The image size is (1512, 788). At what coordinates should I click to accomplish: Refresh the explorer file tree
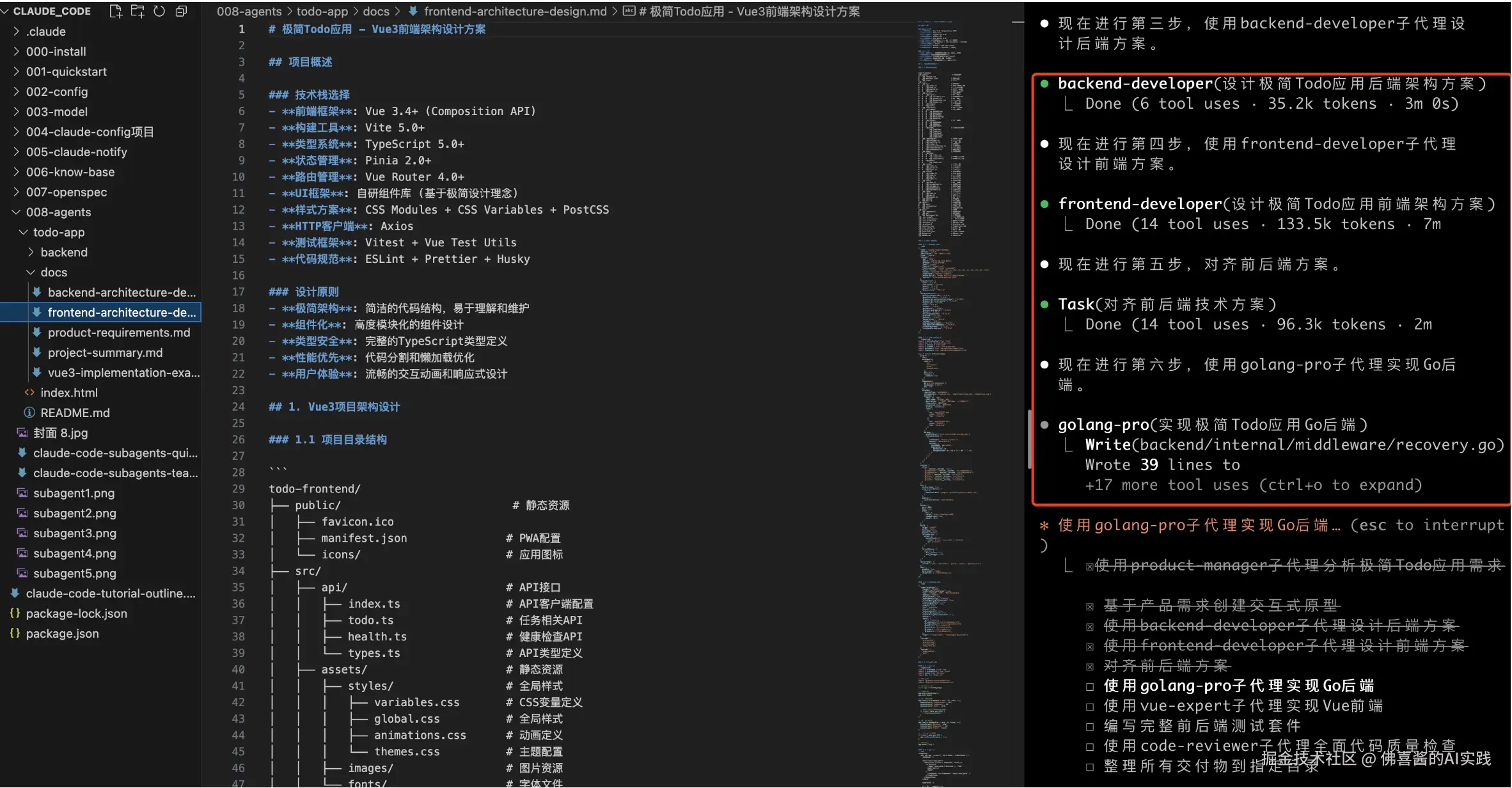pyautogui.click(x=159, y=11)
